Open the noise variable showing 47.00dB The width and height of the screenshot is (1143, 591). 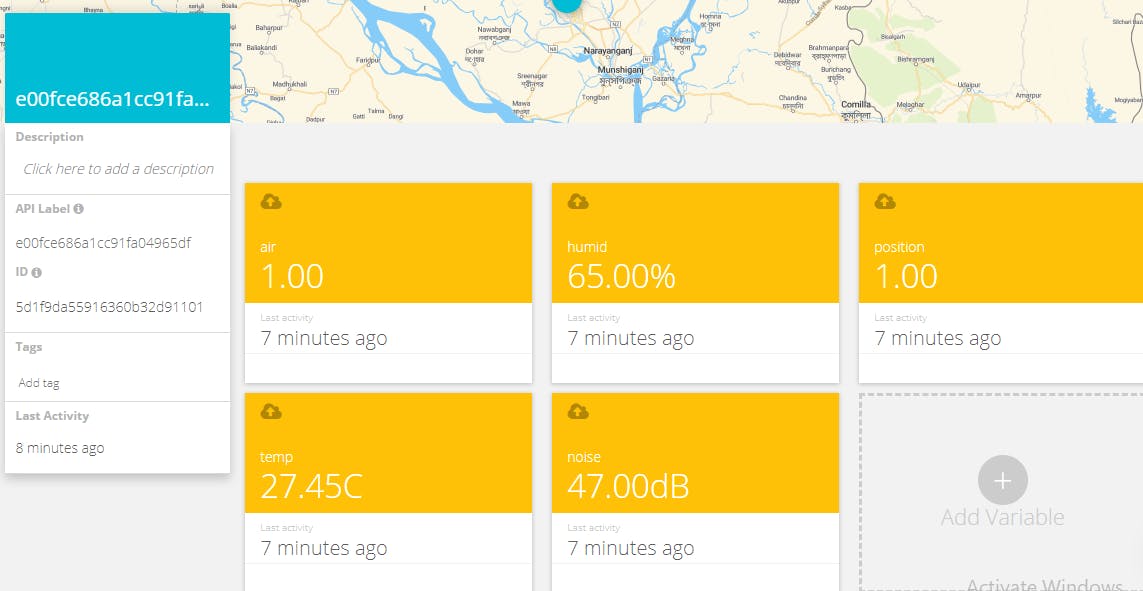point(695,492)
